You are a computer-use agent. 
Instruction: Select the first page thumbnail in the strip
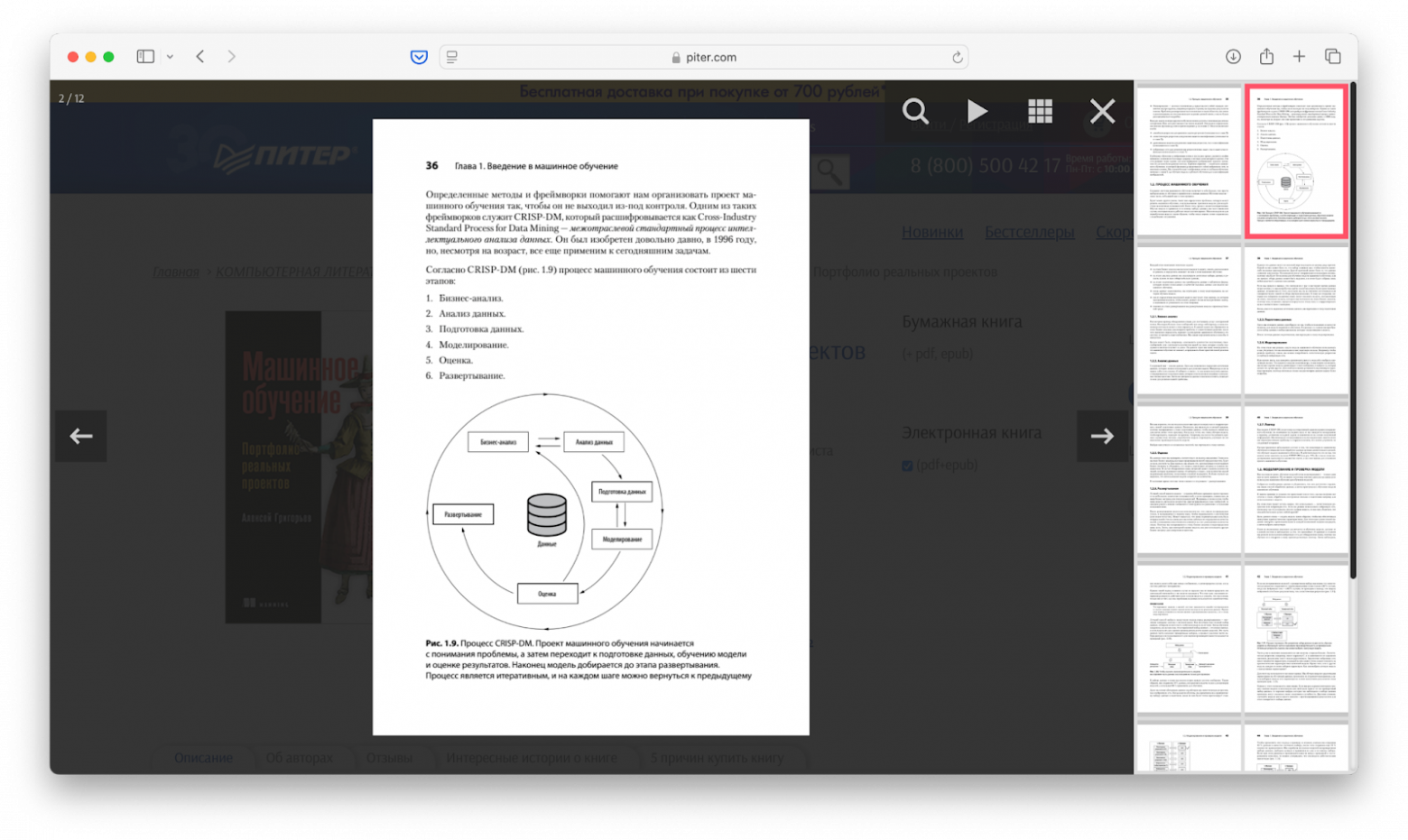pos(1189,160)
